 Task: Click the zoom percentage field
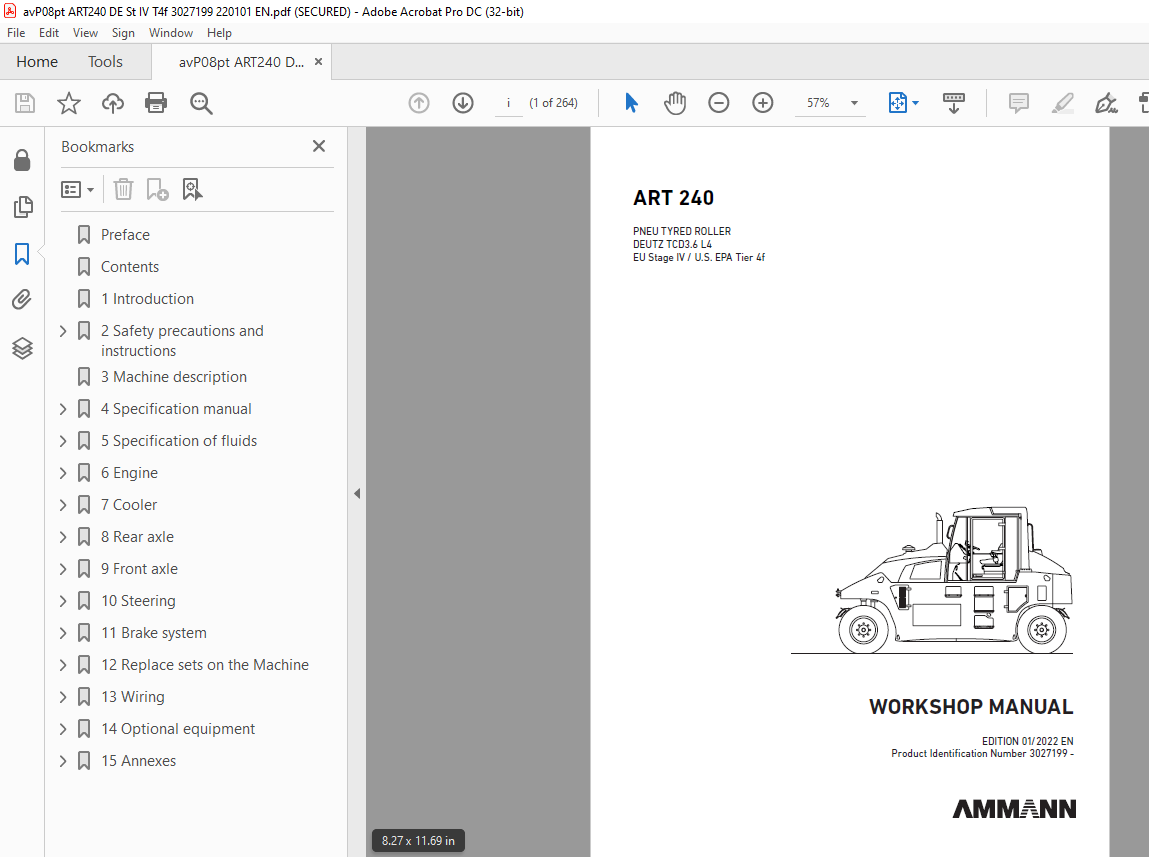[819, 103]
